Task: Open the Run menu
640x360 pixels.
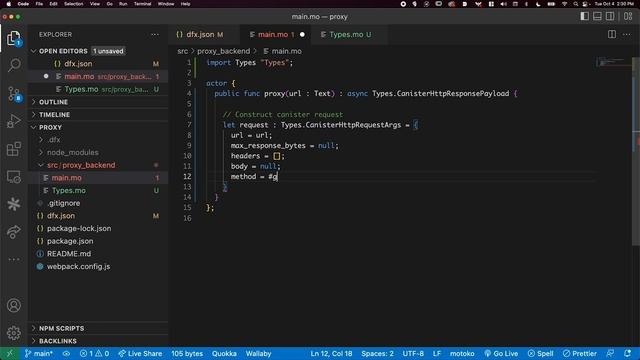Action: point(123,4)
